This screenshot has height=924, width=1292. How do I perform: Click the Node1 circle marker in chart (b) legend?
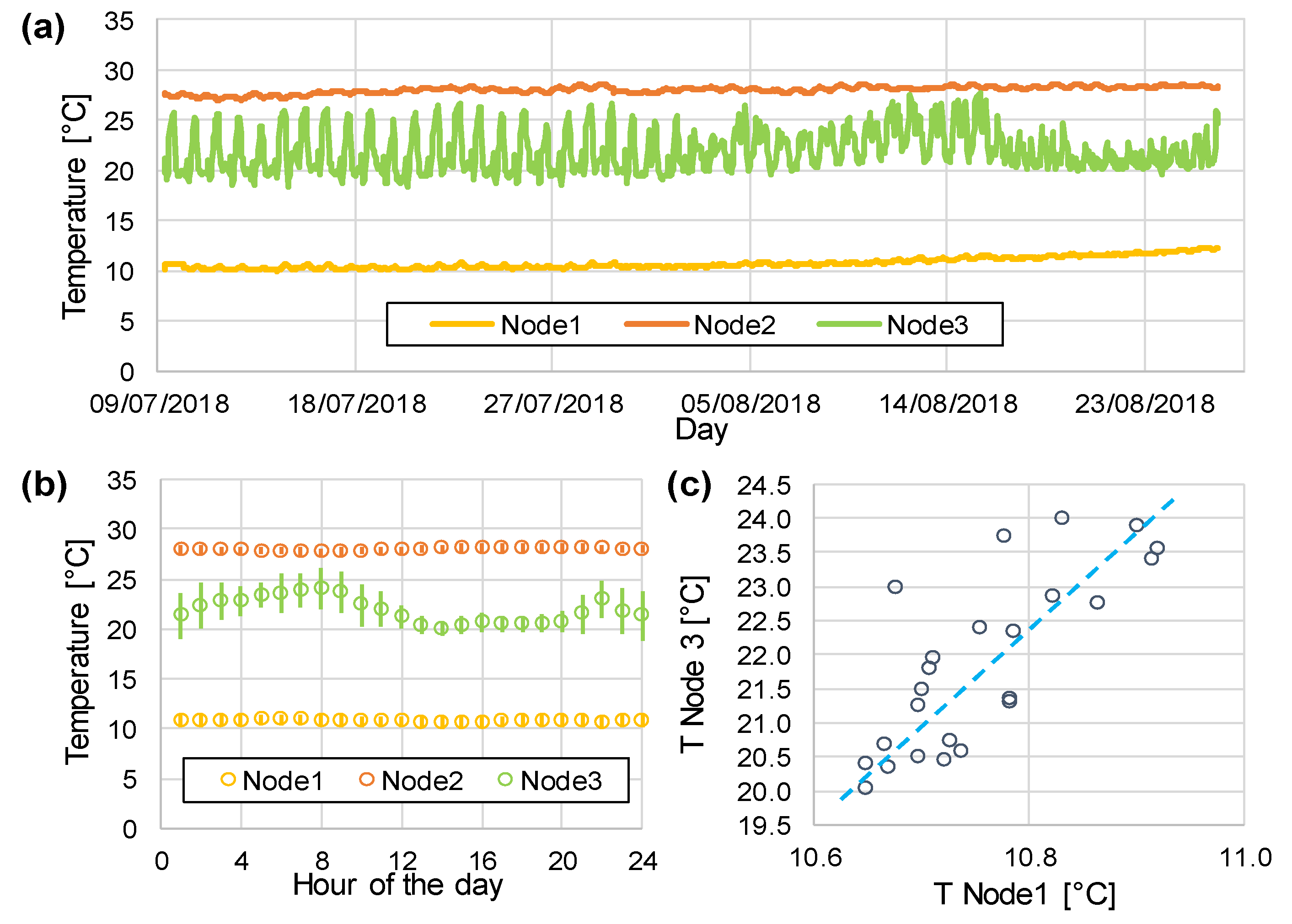point(228,780)
